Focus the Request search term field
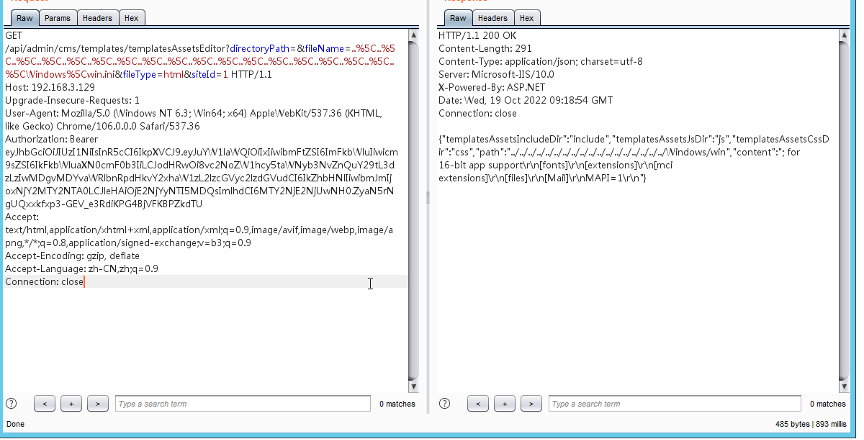 click(243, 404)
